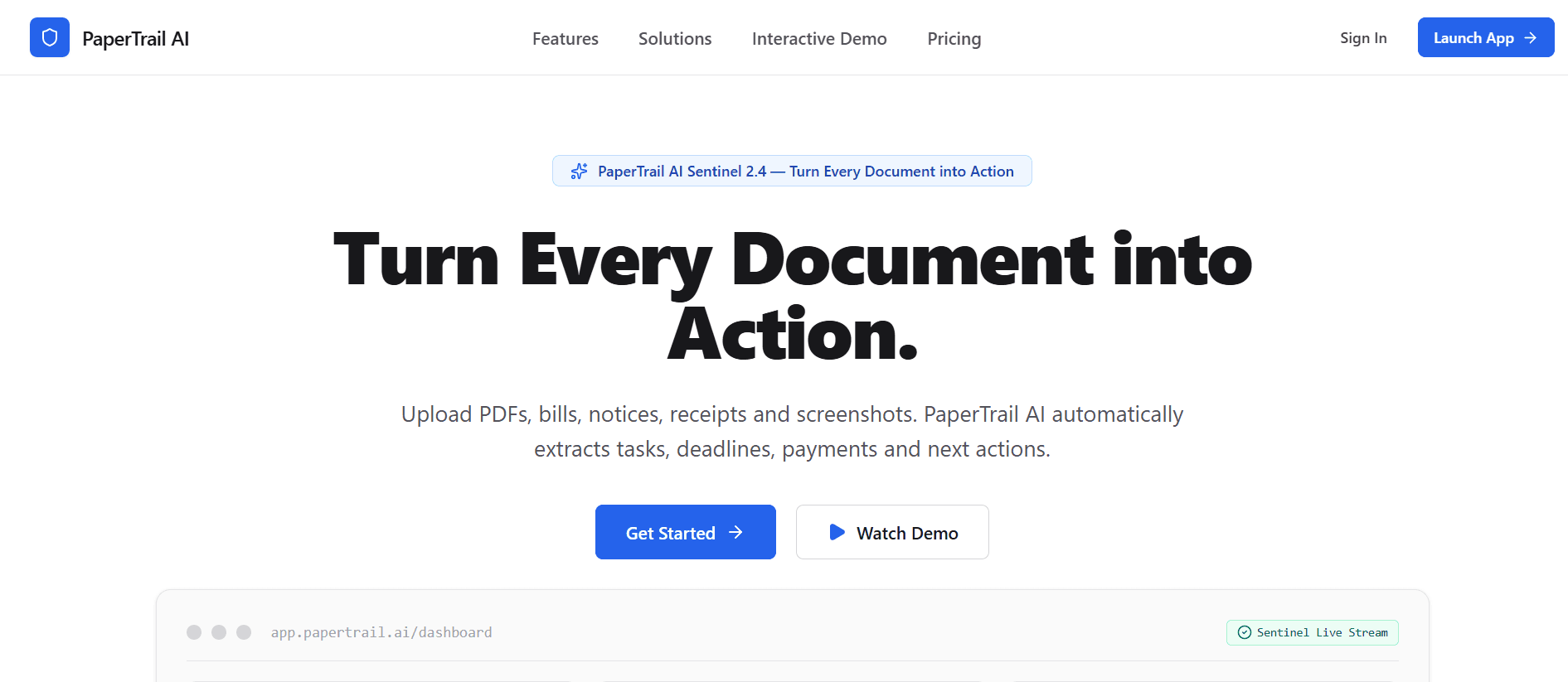Screen dimensions: 1568x682
Task: Click the PaperTrail AI brand name
Action: click(136, 39)
